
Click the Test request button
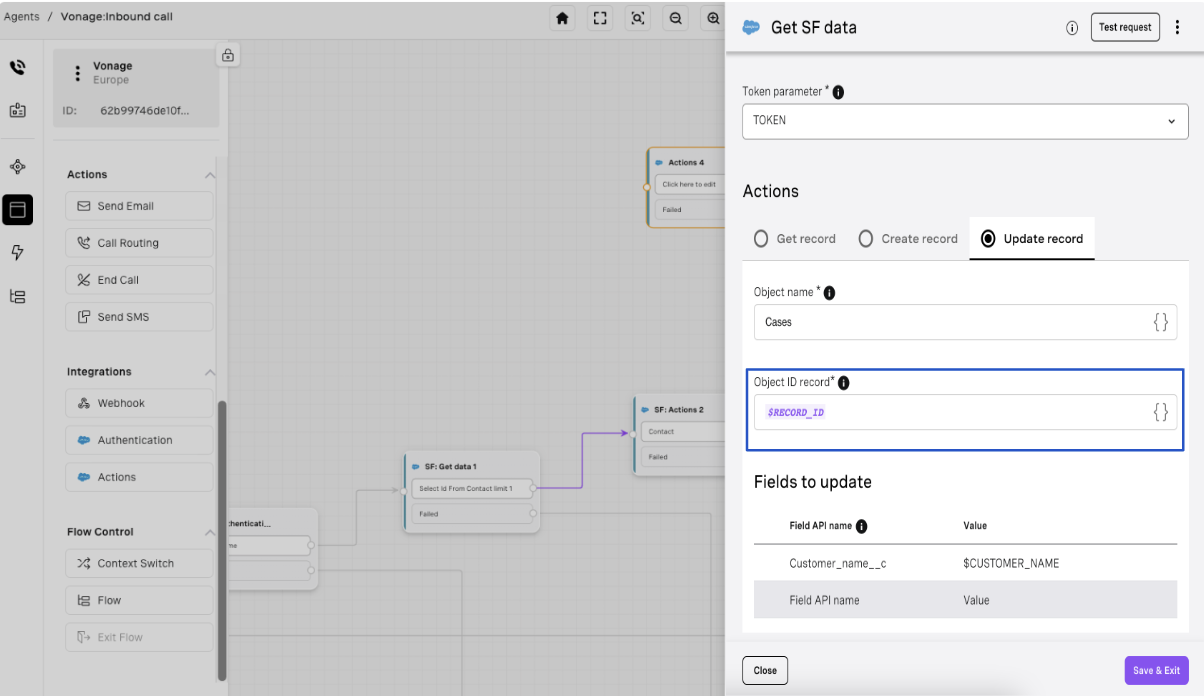point(1125,27)
